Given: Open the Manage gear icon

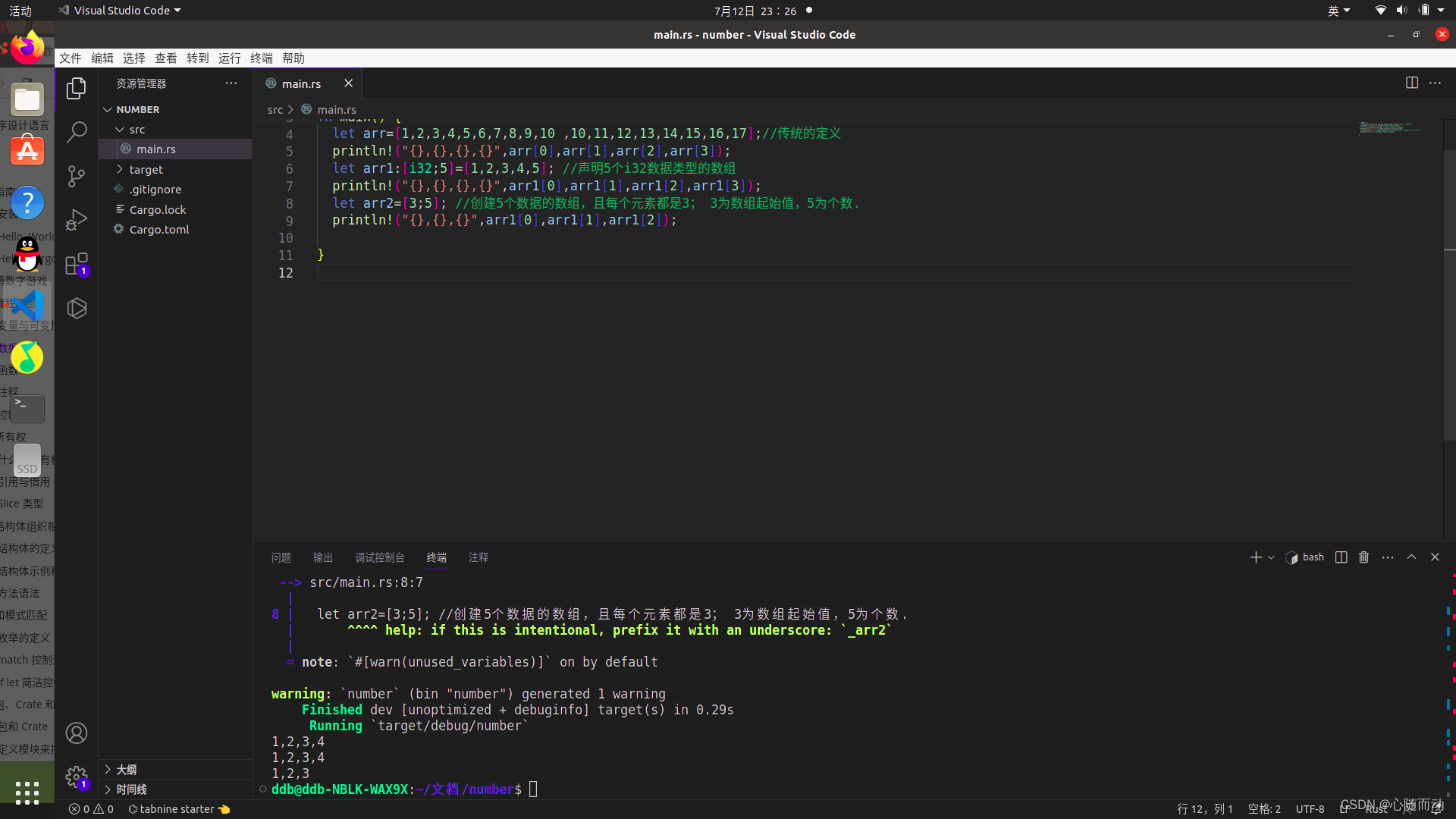Looking at the screenshot, I should 77,777.
